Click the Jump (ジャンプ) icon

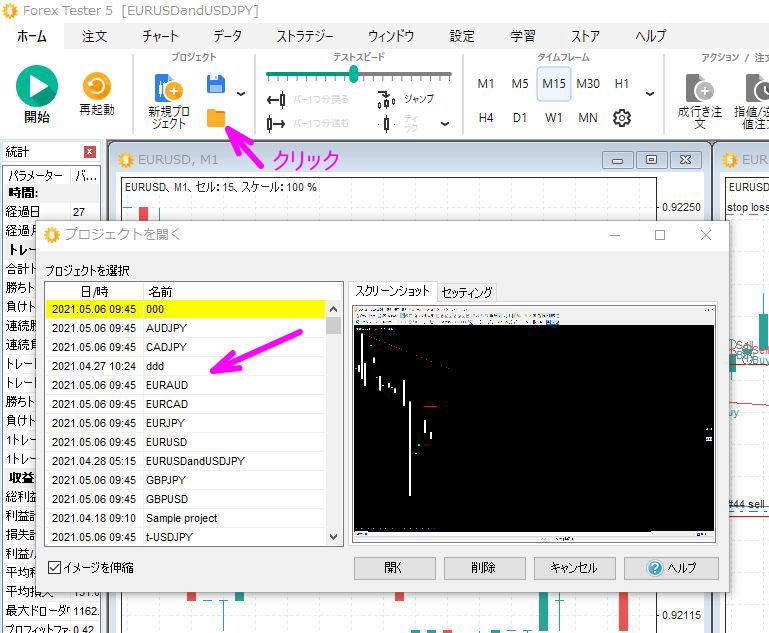(386, 100)
